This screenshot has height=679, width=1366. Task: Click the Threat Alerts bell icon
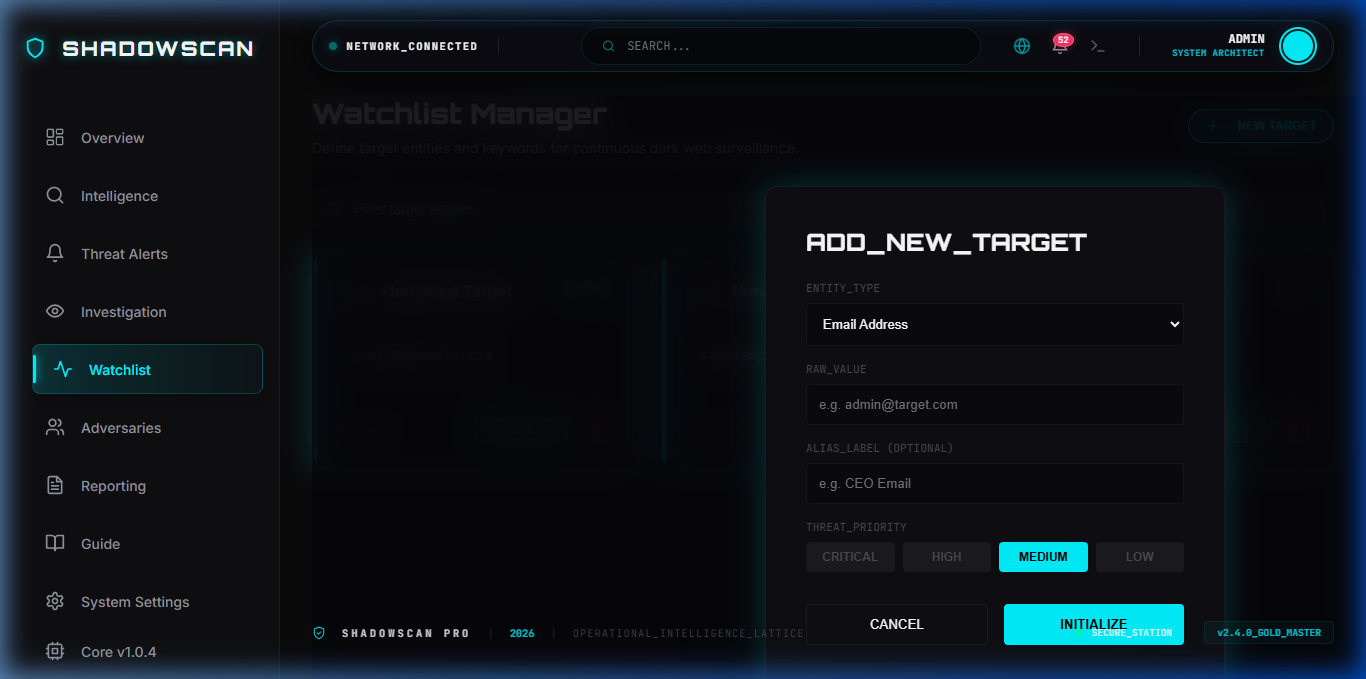click(55, 253)
